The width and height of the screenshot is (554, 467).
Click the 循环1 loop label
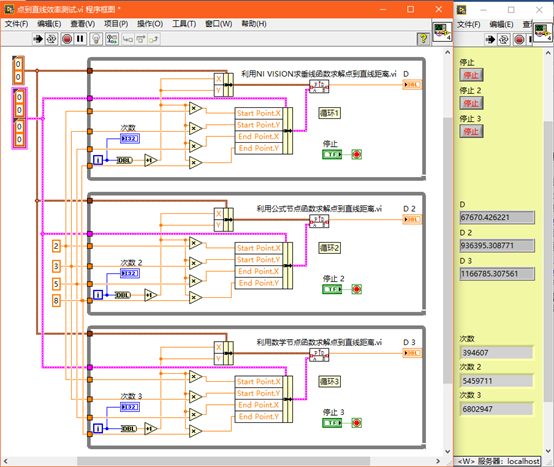329,113
